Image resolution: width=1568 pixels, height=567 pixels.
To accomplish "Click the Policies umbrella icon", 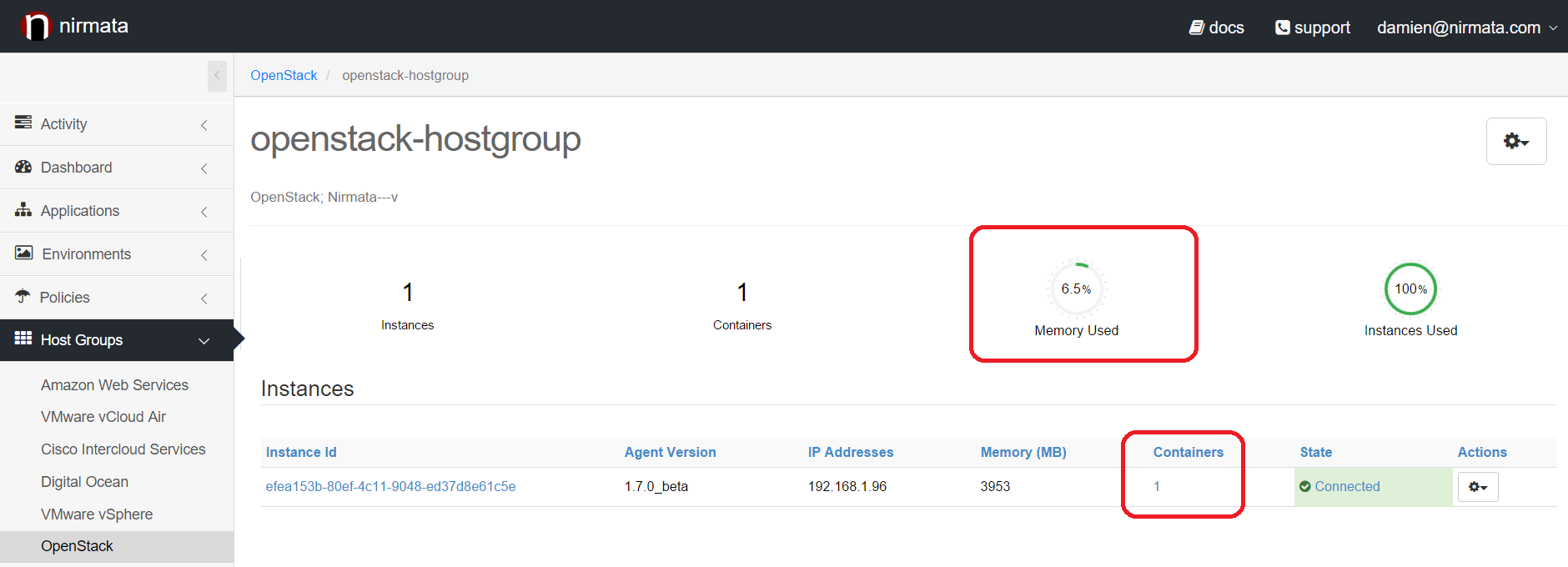I will 23,296.
